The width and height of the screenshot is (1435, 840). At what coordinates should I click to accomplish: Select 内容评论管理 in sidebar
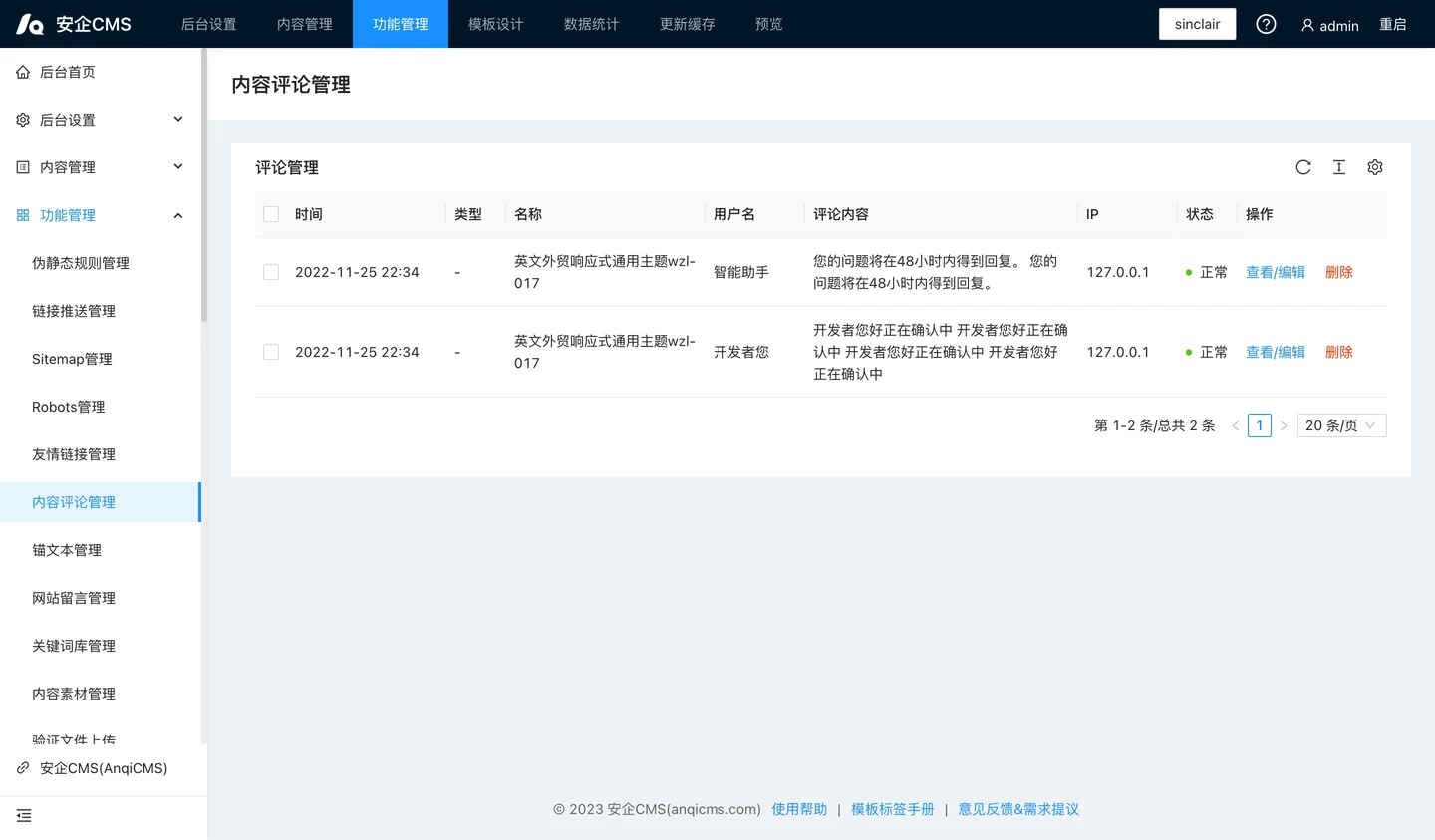point(100,502)
